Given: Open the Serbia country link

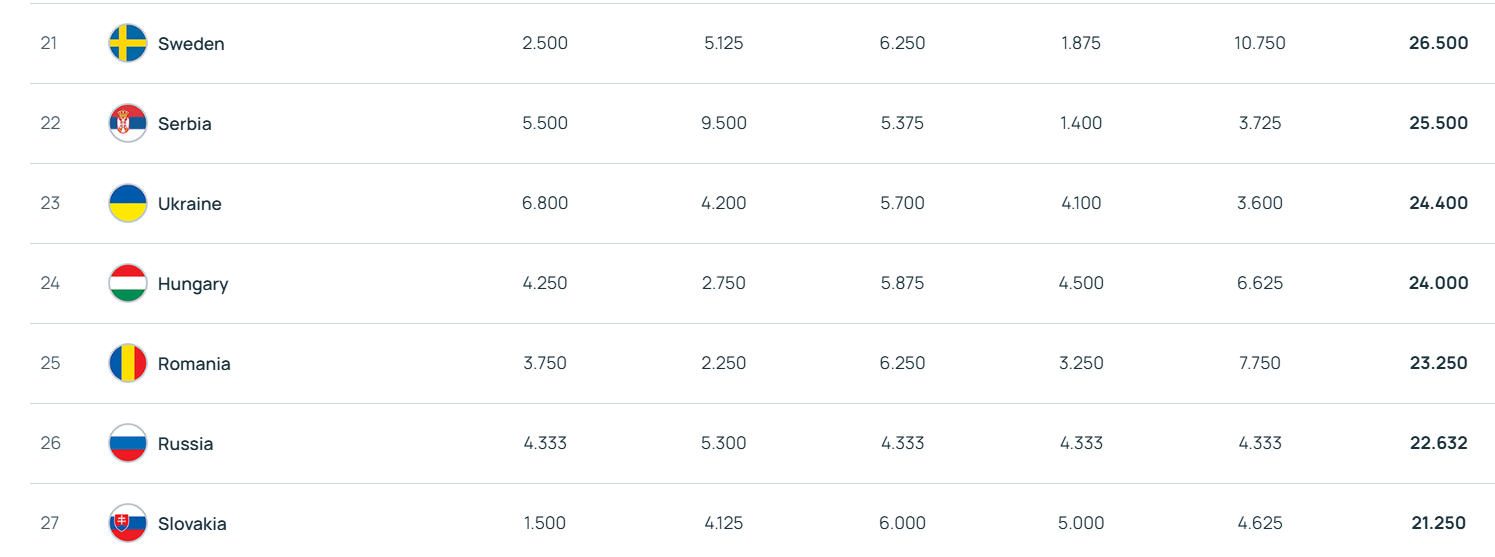Looking at the screenshot, I should pyautogui.click(x=185, y=124).
